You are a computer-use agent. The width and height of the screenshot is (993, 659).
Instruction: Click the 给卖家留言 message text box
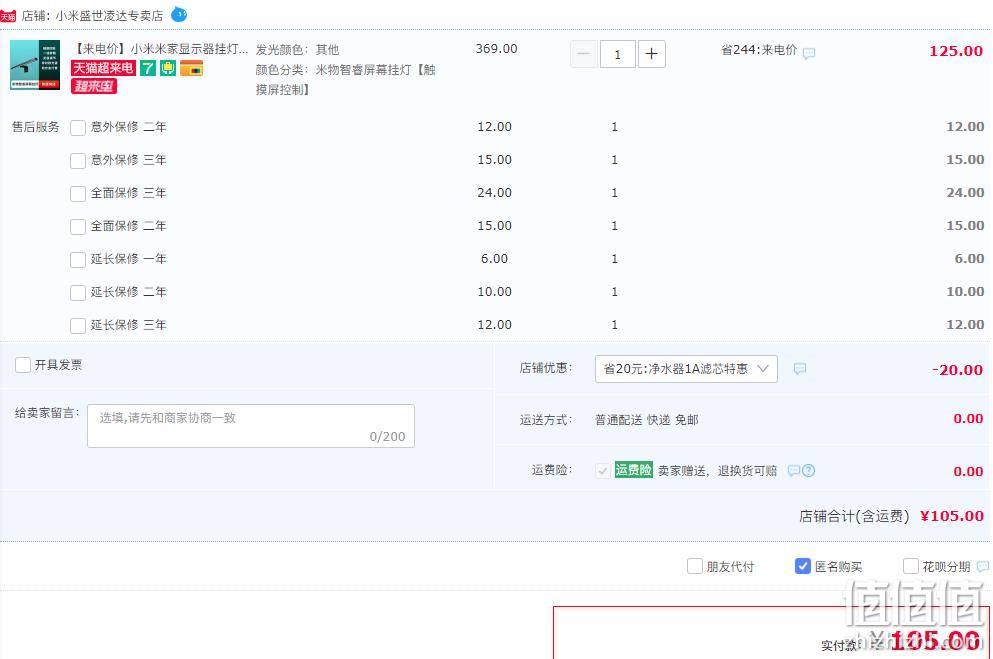pos(251,426)
